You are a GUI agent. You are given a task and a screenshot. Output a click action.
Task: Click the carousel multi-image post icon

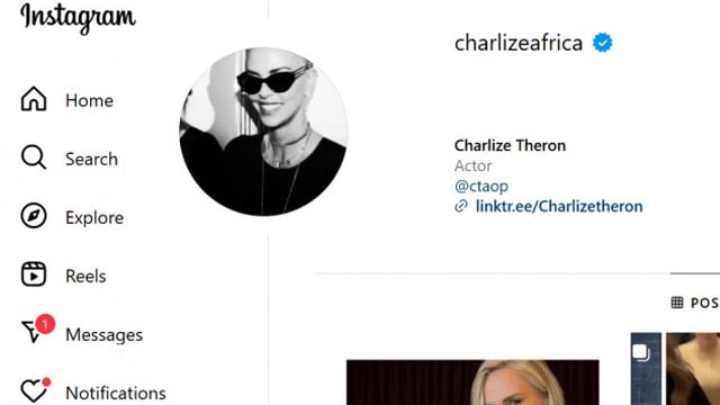coord(641,353)
